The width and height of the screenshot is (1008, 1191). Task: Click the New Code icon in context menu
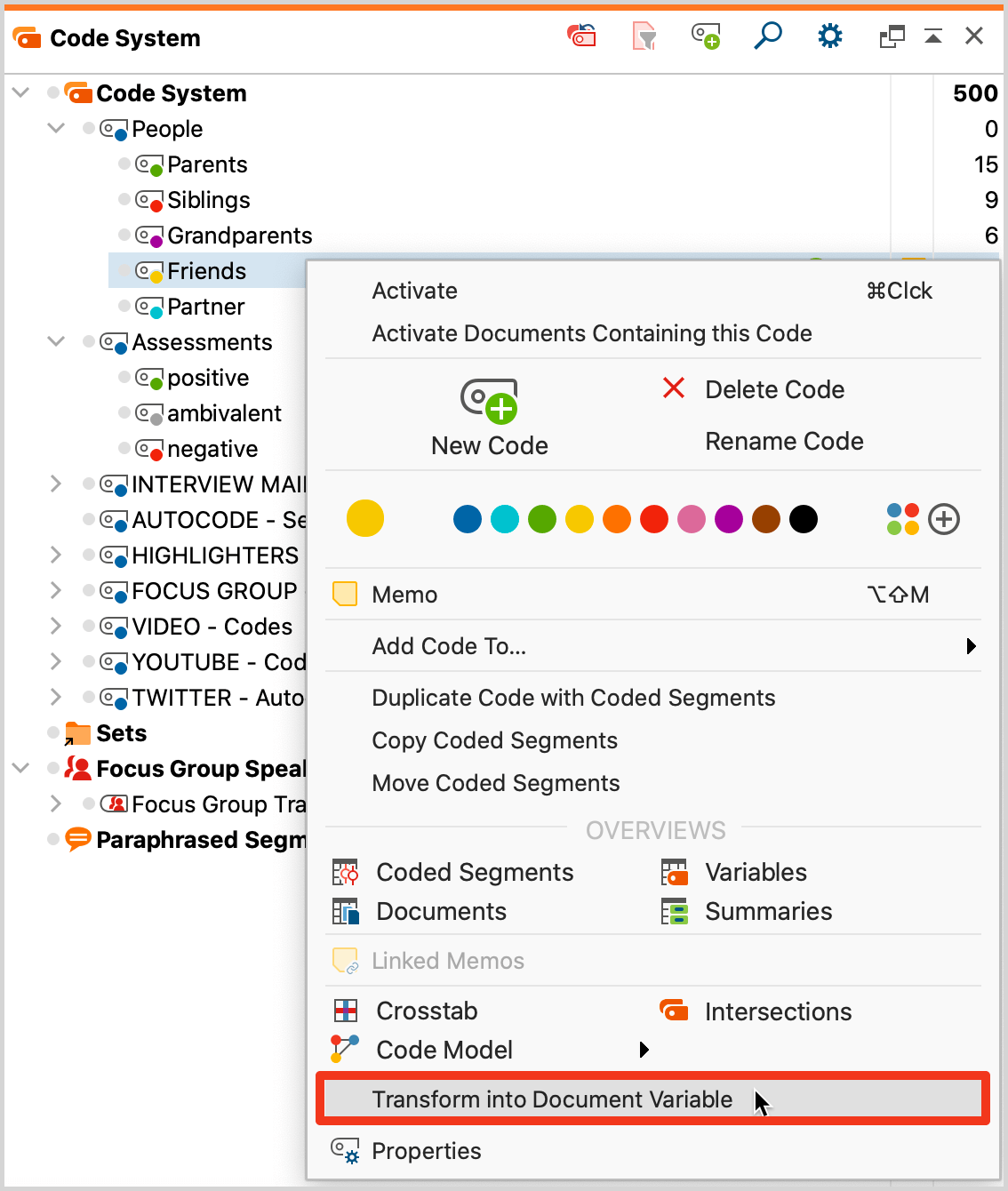(489, 401)
